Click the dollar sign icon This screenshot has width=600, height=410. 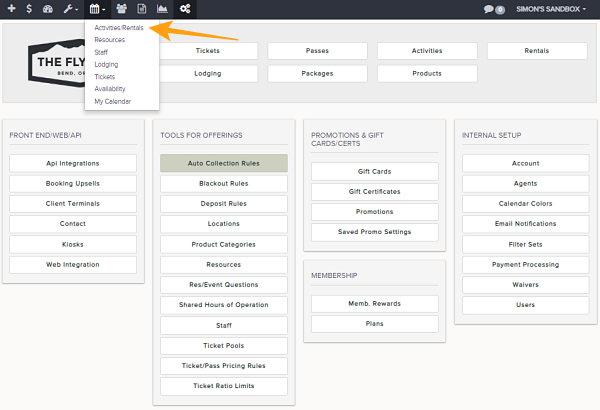tap(29, 9)
